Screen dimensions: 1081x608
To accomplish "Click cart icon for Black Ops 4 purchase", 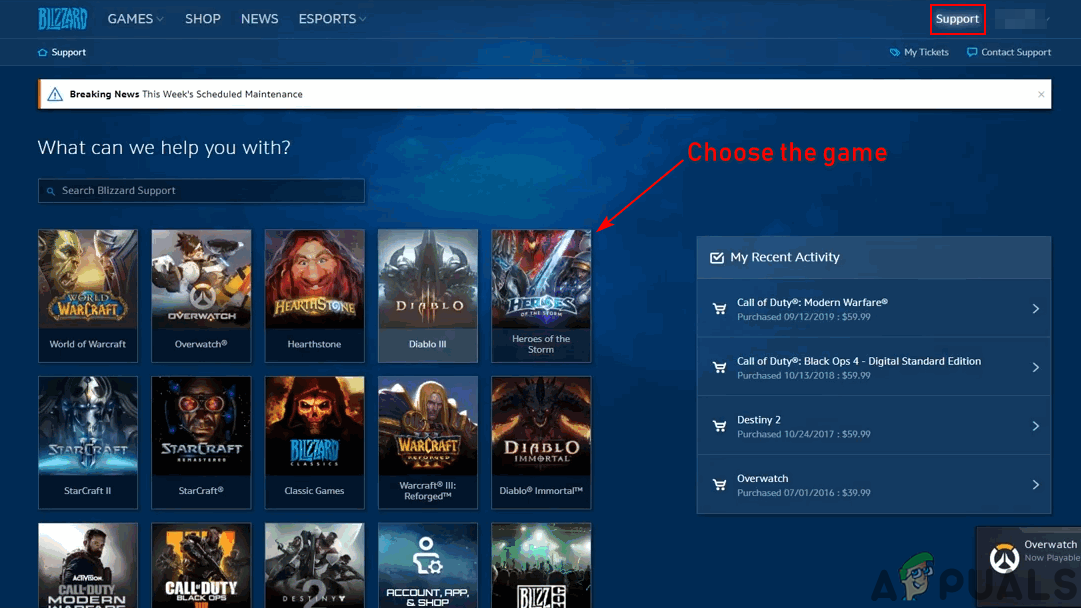I will 720,367.
